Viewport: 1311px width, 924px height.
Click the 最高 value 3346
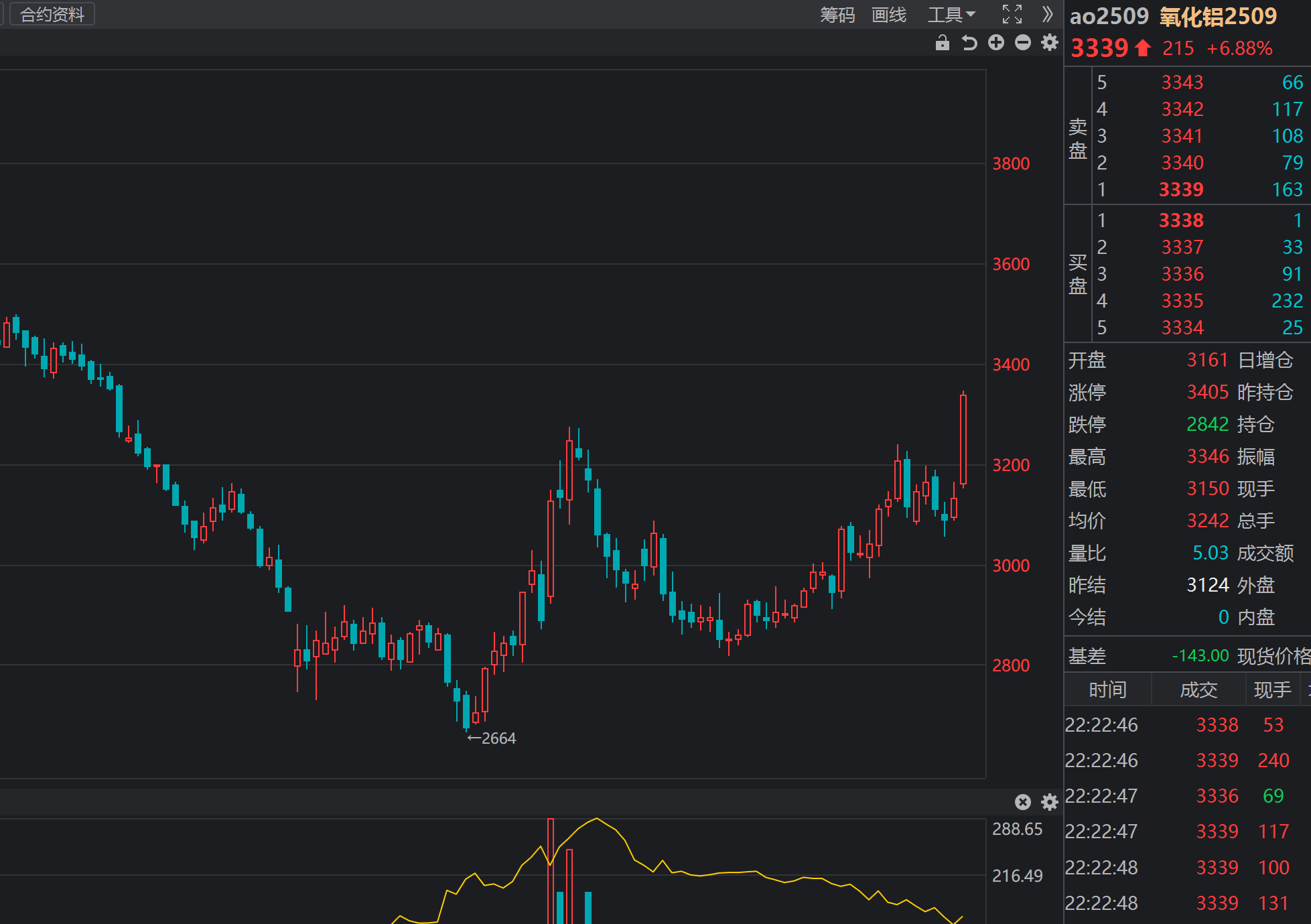click(x=1207, y=456)
